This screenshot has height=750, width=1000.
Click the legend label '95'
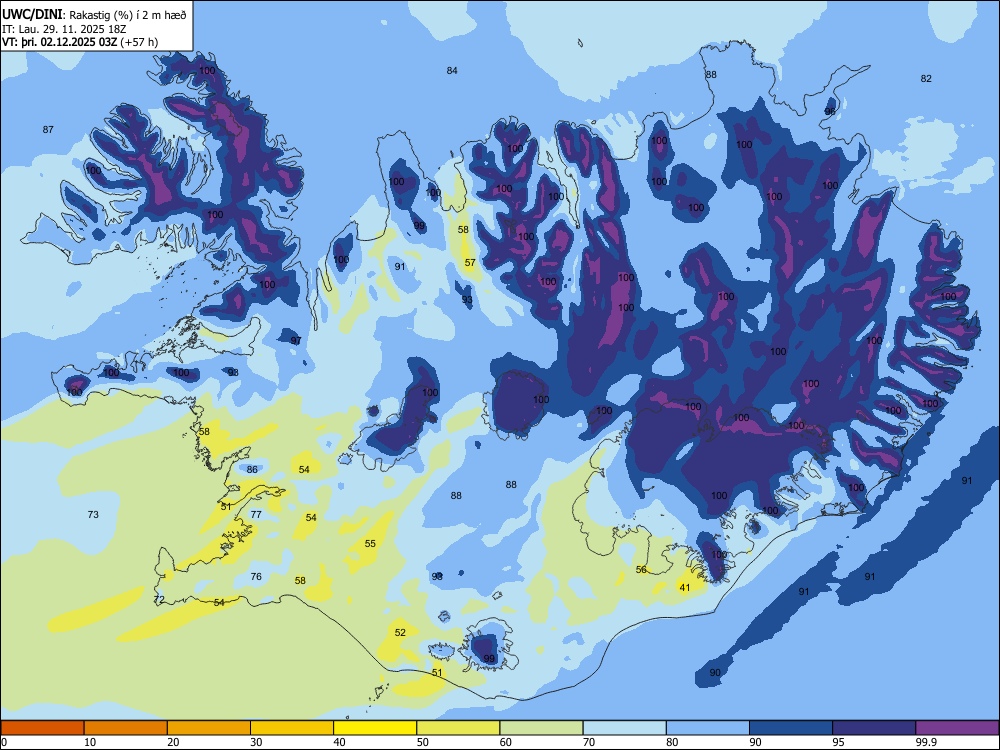click(x=839, y=742)
